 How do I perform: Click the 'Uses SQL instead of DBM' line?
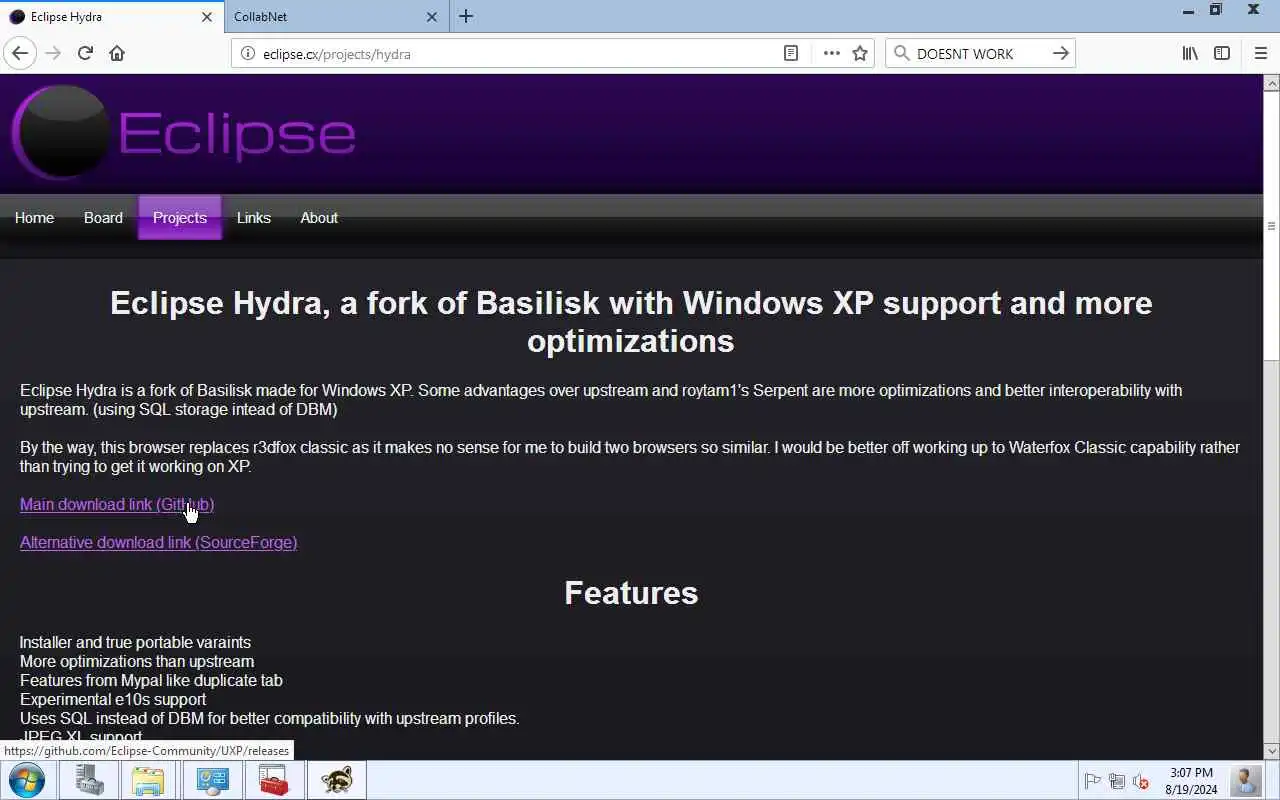(270, 718)
